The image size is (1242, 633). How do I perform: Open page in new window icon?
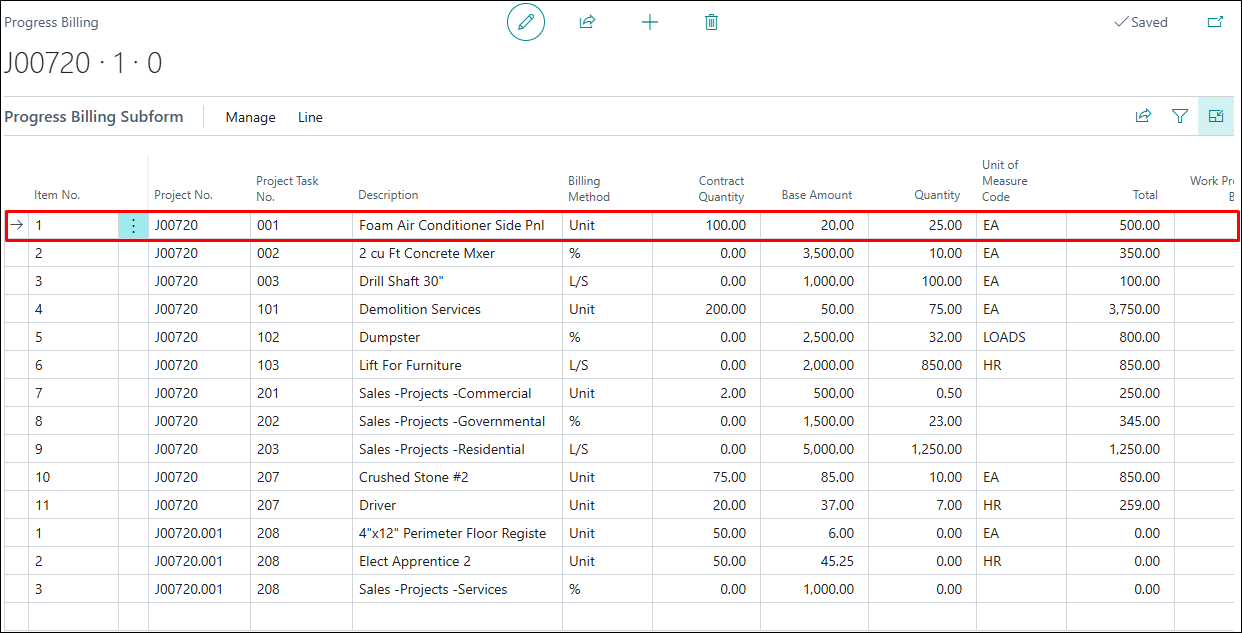coord(1215,22)
